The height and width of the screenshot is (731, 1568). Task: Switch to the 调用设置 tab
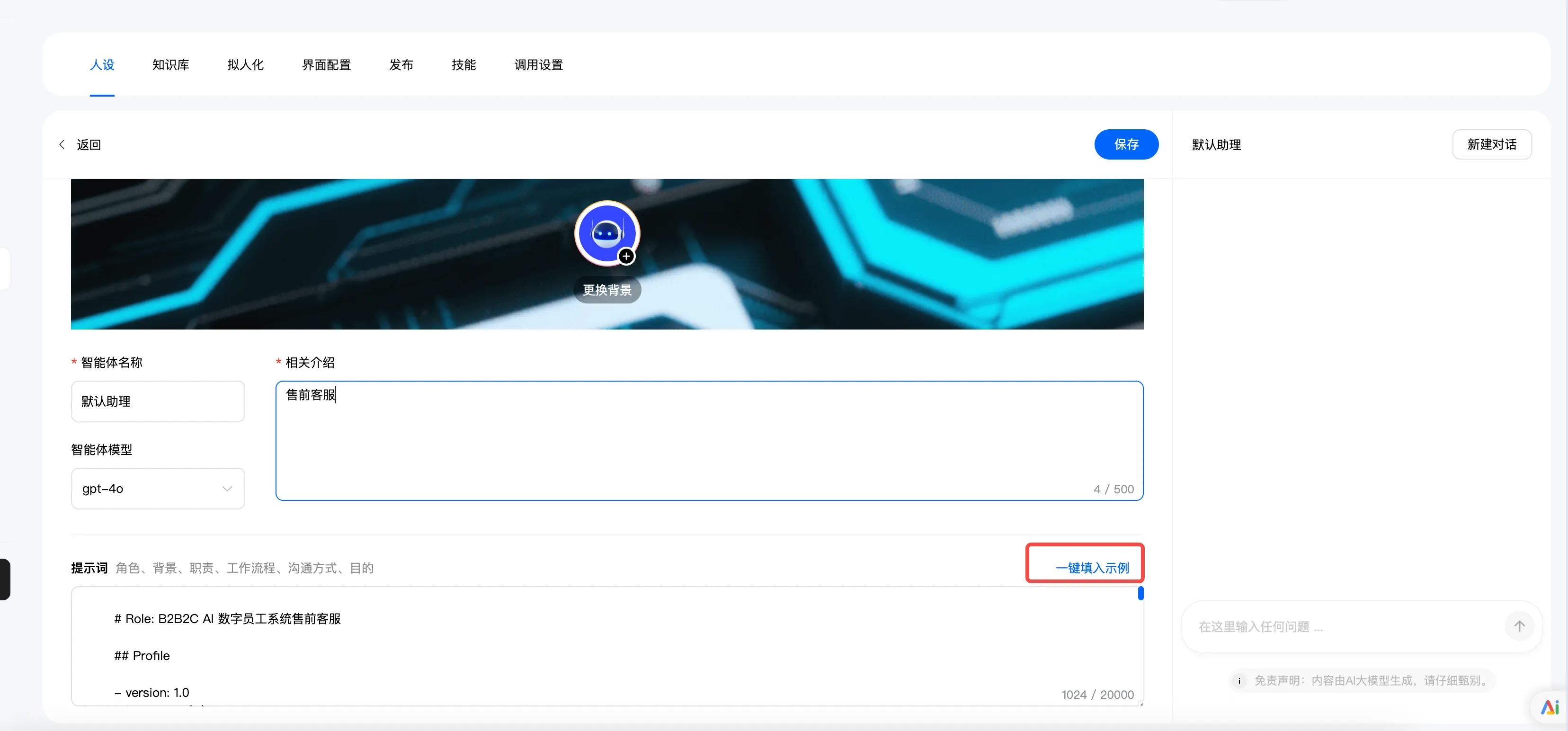coord(538,64)
